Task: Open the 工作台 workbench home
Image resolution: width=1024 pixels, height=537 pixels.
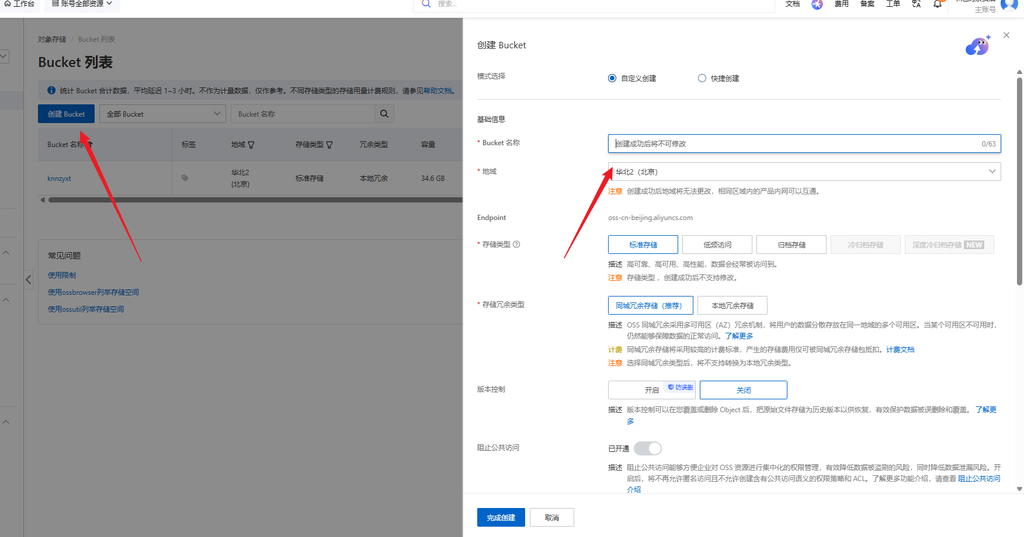Action: coord(20,3)
